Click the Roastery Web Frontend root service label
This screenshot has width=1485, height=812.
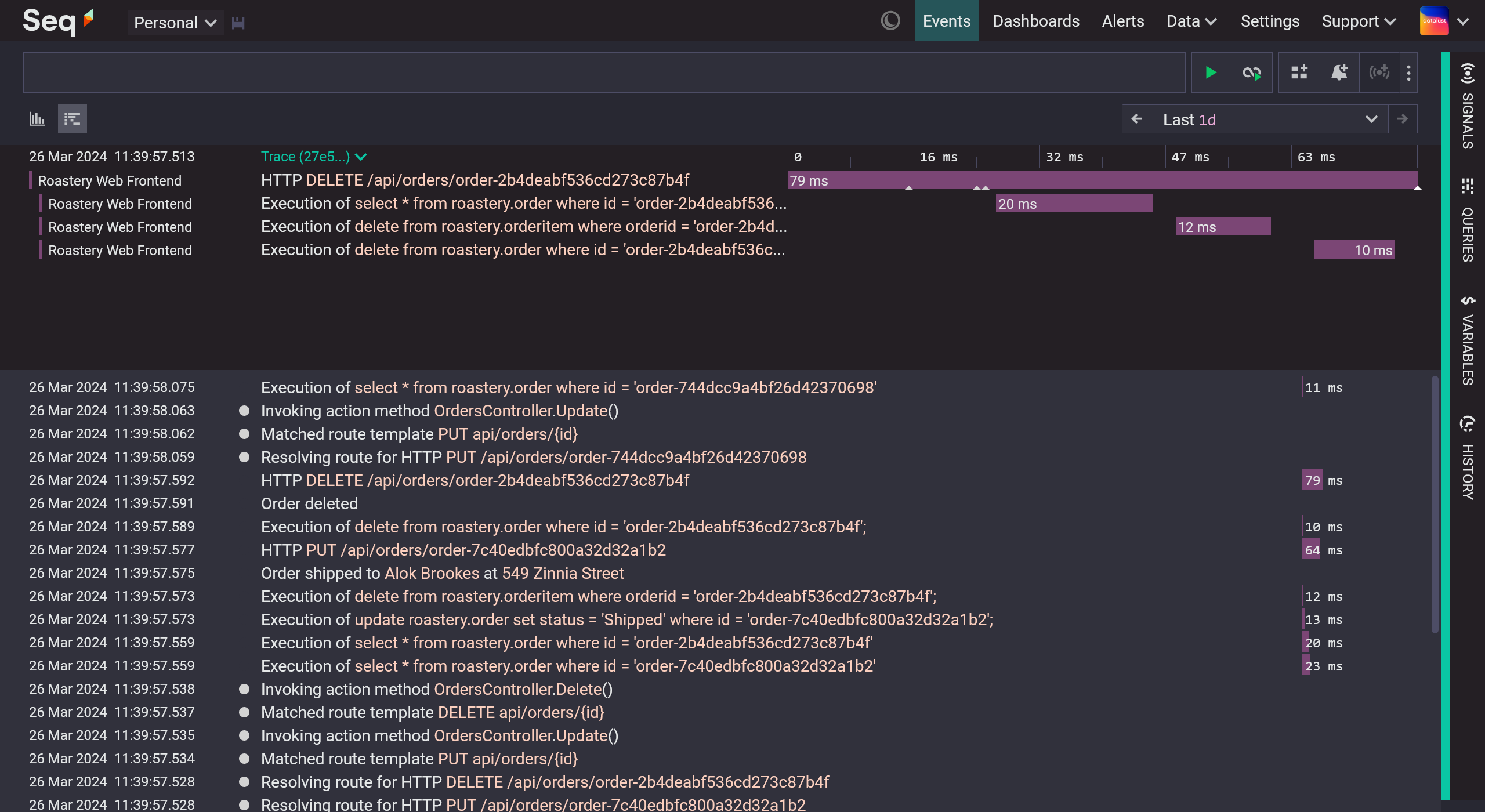click(x=110, y=181)
